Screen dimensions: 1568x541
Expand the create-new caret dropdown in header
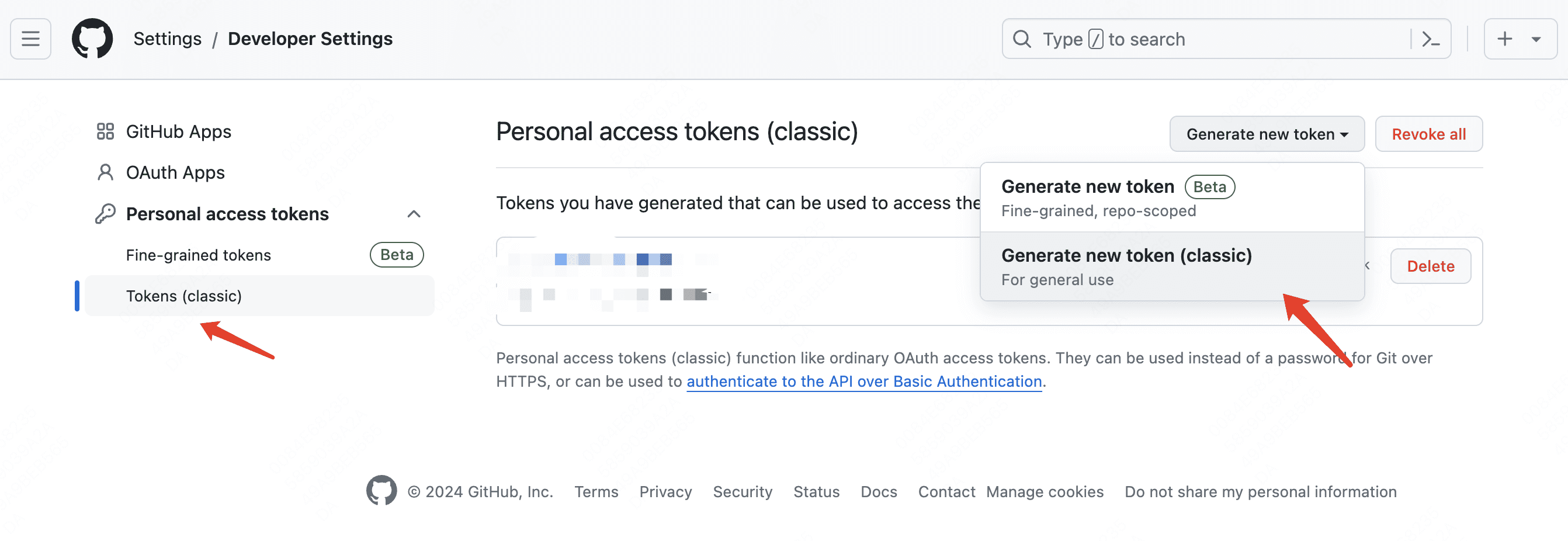(1536, 40)
